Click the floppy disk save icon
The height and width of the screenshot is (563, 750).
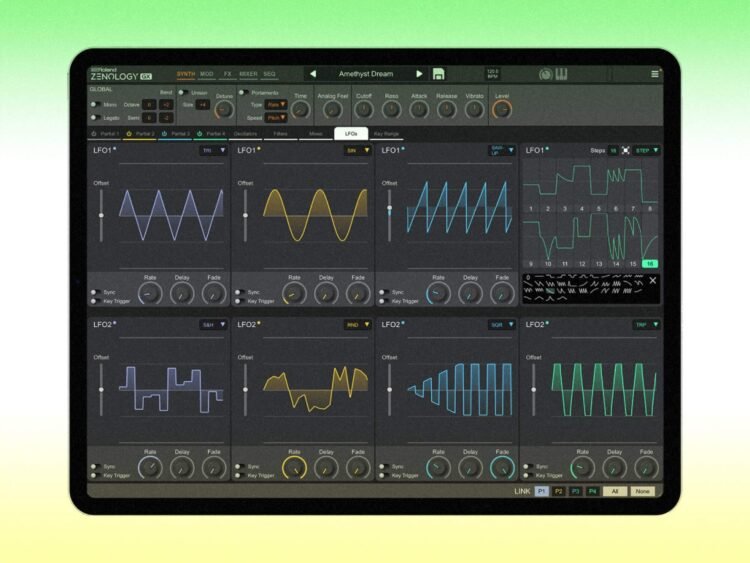438,74
